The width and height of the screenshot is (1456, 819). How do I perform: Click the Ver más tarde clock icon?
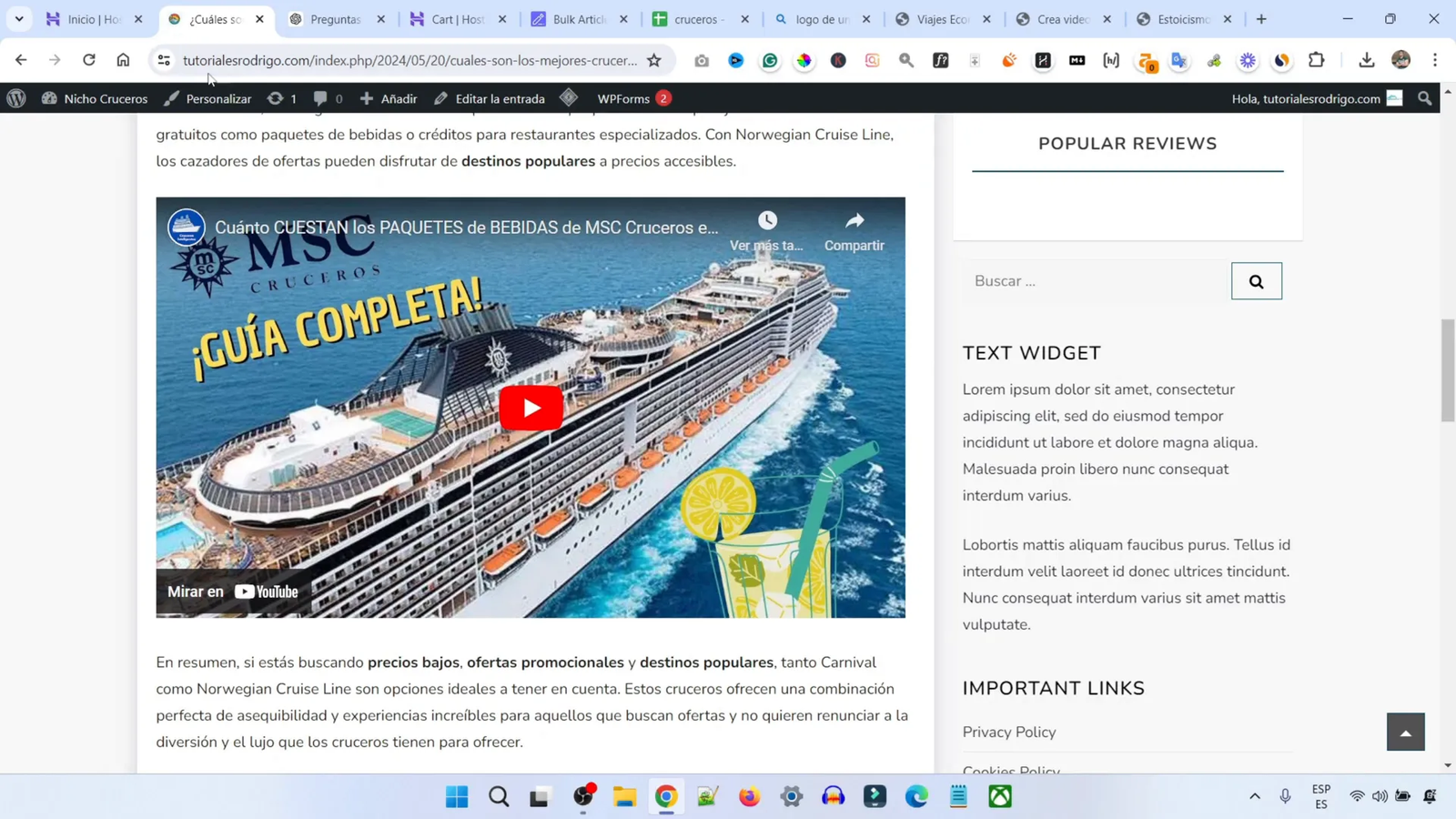(767, 221)
